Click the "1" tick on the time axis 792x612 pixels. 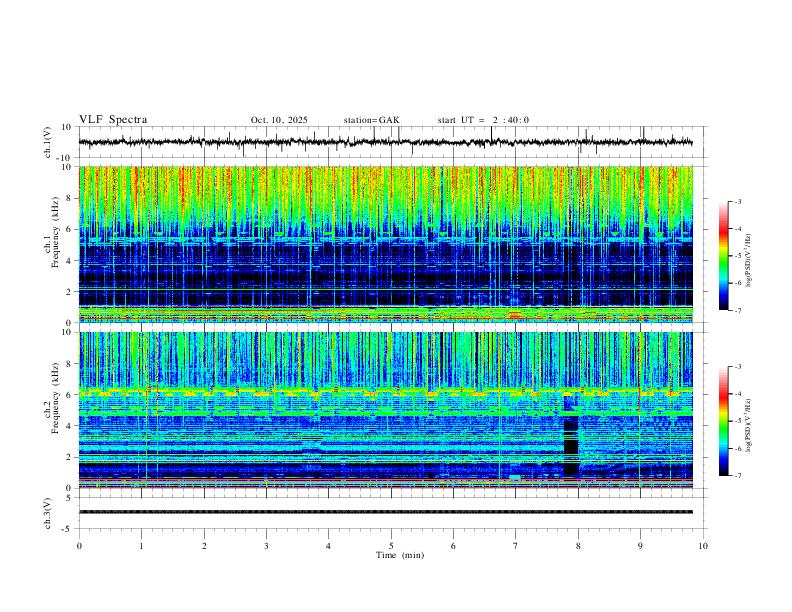[x=141, y=546]
